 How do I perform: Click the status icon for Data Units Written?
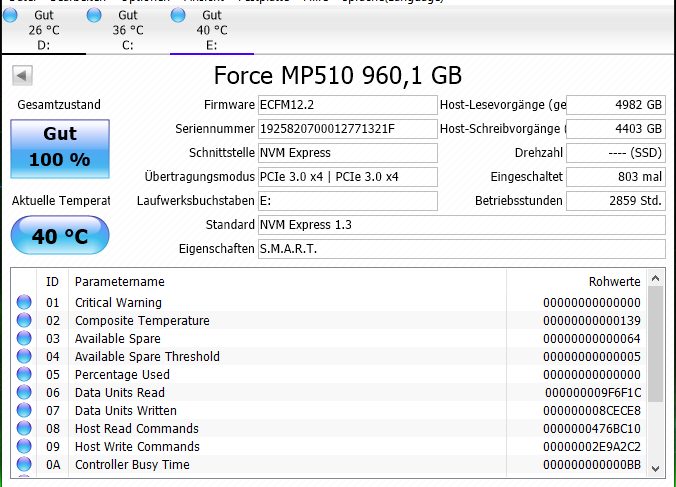(x=24, y=410)
